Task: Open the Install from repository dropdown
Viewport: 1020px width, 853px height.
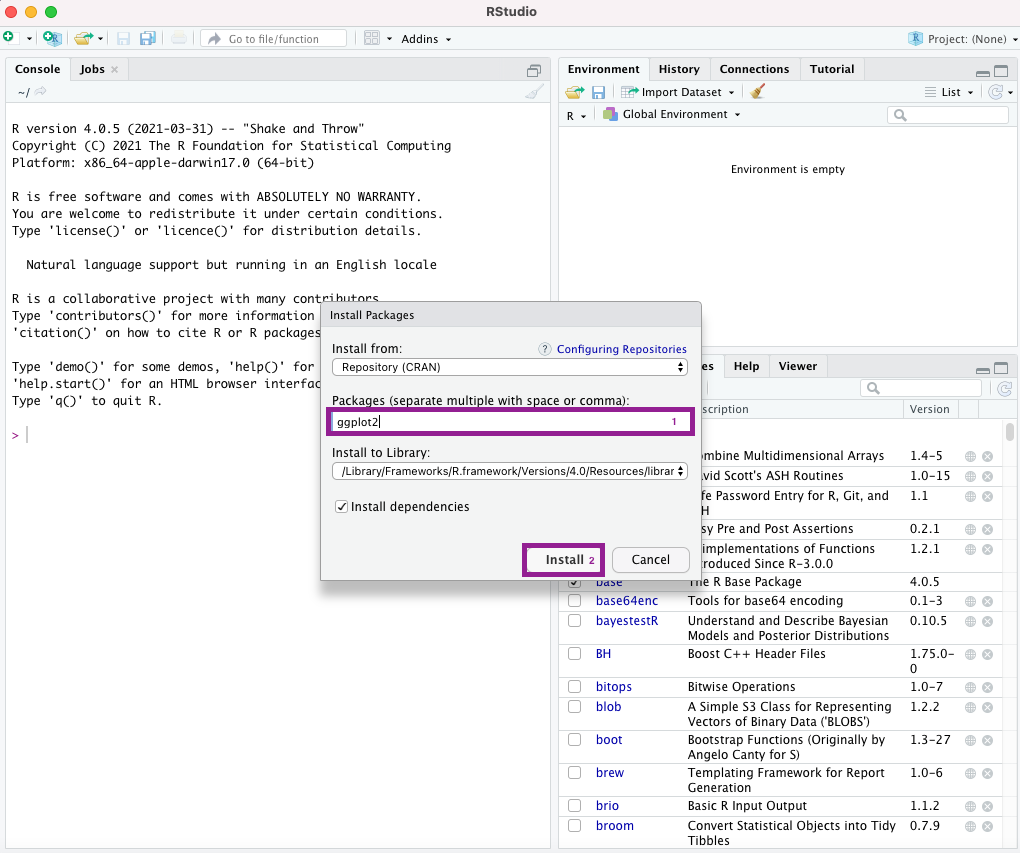Action: tap(509, 367)
